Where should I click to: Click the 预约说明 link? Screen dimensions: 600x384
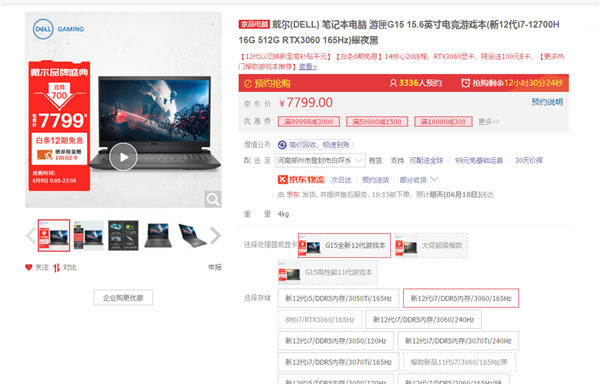point(547,102)
